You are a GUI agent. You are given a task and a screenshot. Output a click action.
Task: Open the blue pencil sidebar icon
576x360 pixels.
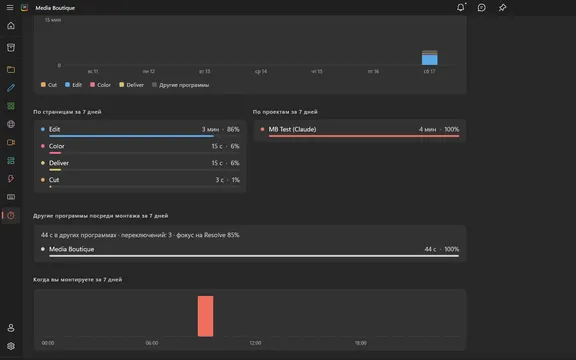coord(11,88)
